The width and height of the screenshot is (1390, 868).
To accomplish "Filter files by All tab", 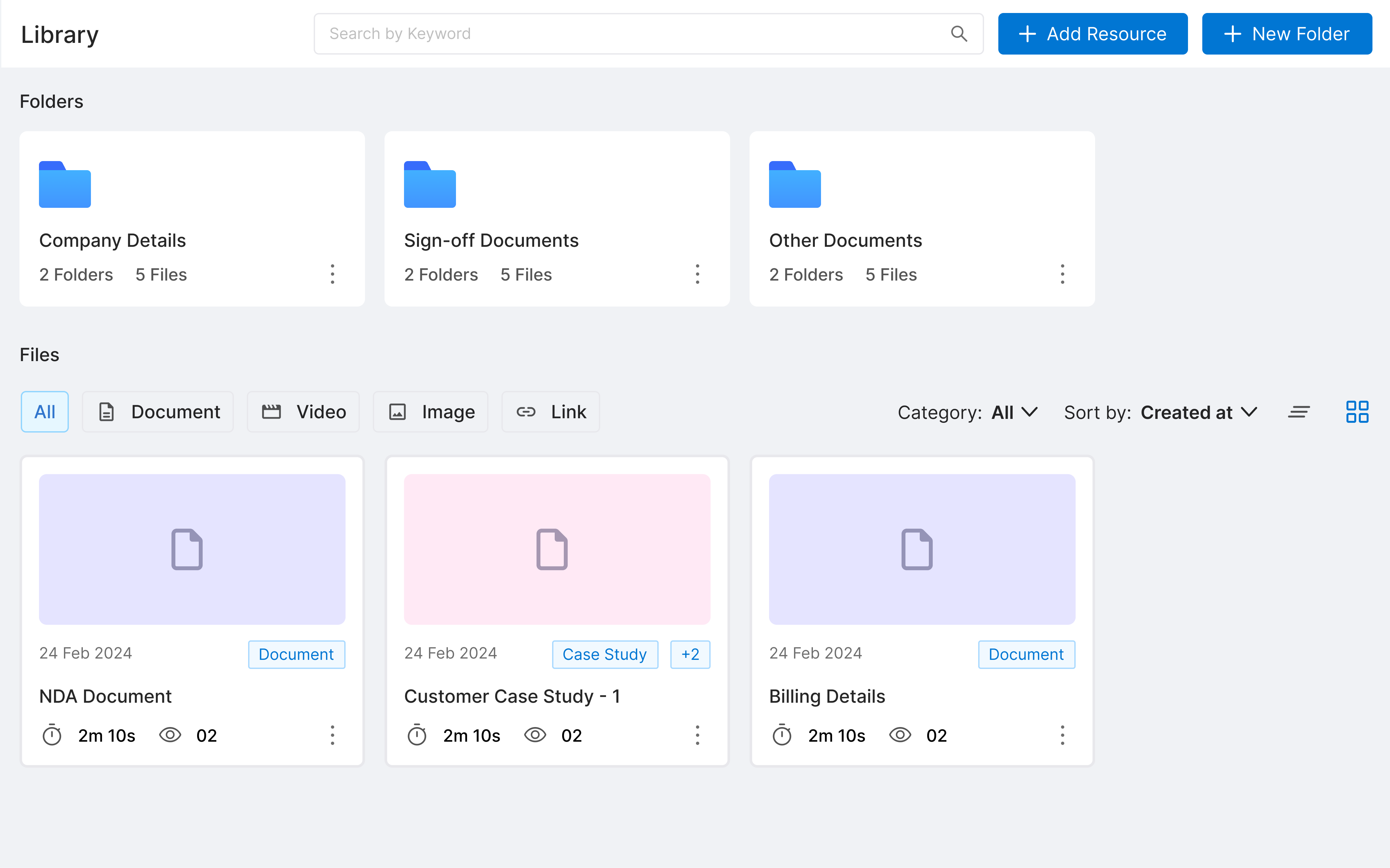I will 45,412.
